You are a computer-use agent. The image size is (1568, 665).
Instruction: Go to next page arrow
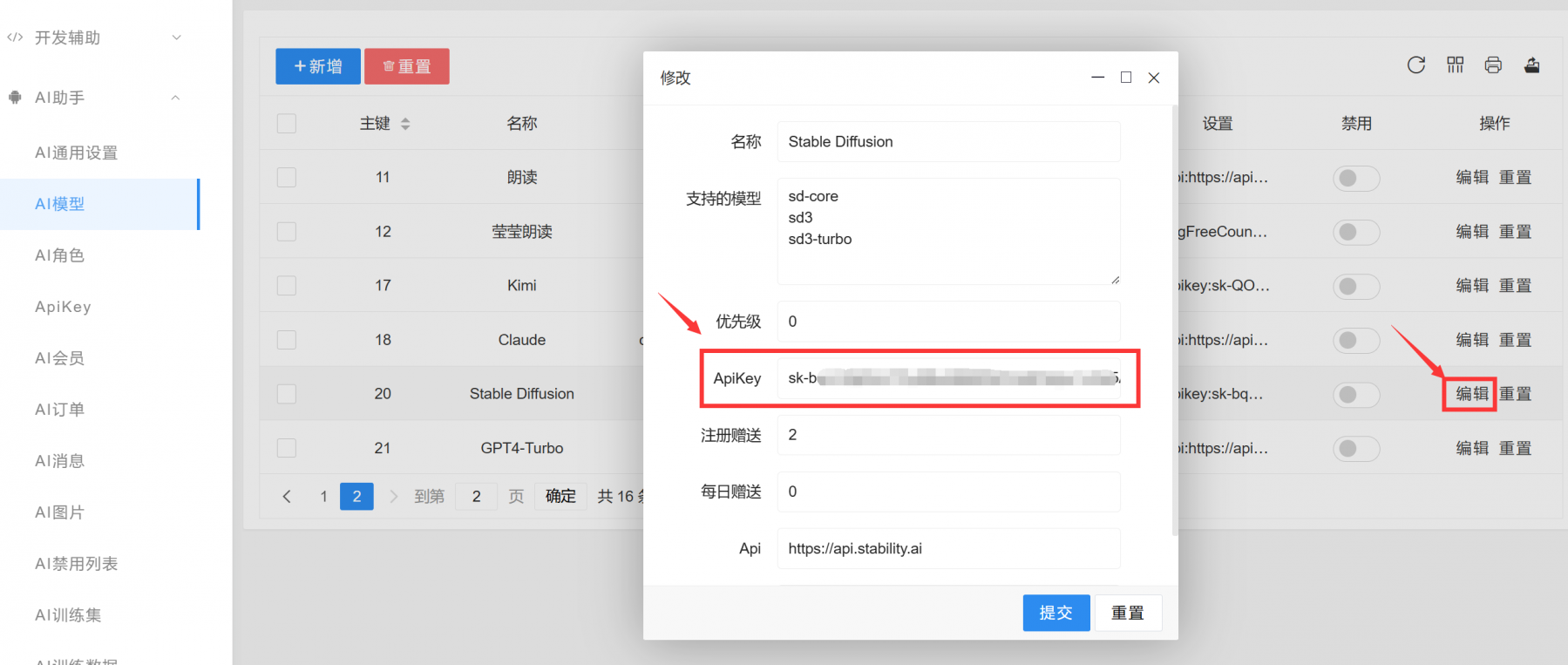pyautogui.click(x=393, y=496)
